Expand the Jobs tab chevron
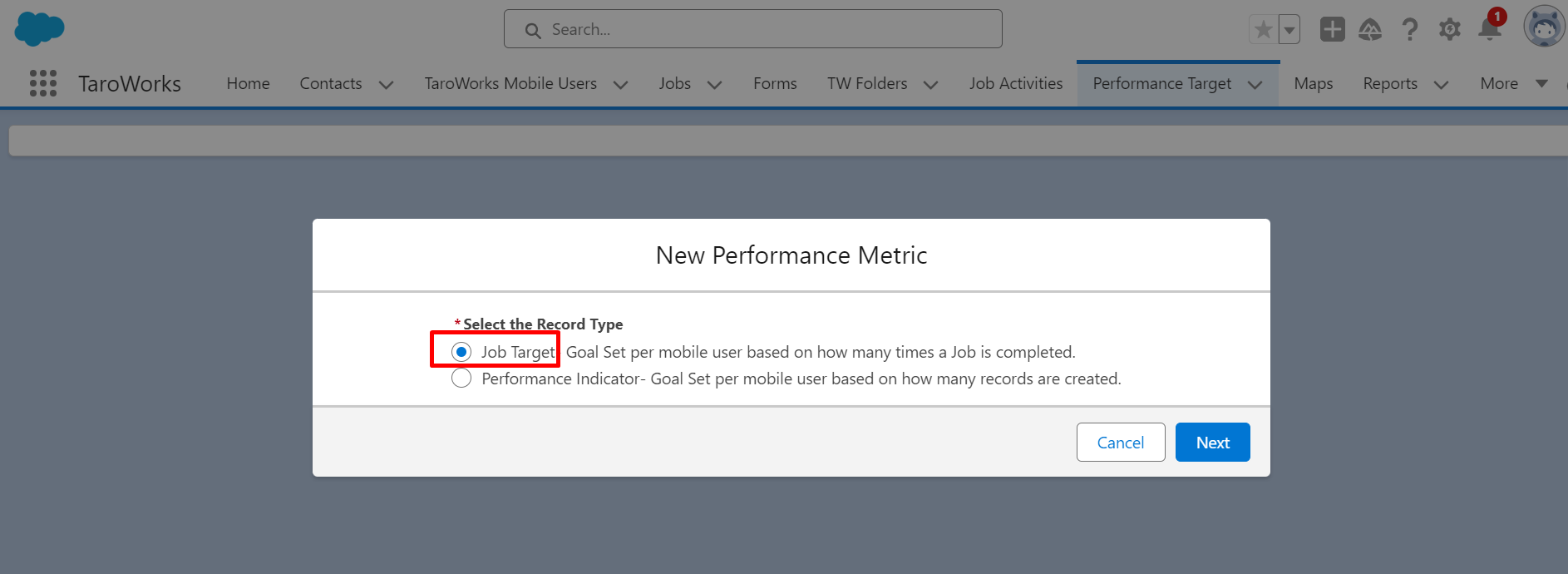The image size is (1568, 574). click(x=714, y=85)
